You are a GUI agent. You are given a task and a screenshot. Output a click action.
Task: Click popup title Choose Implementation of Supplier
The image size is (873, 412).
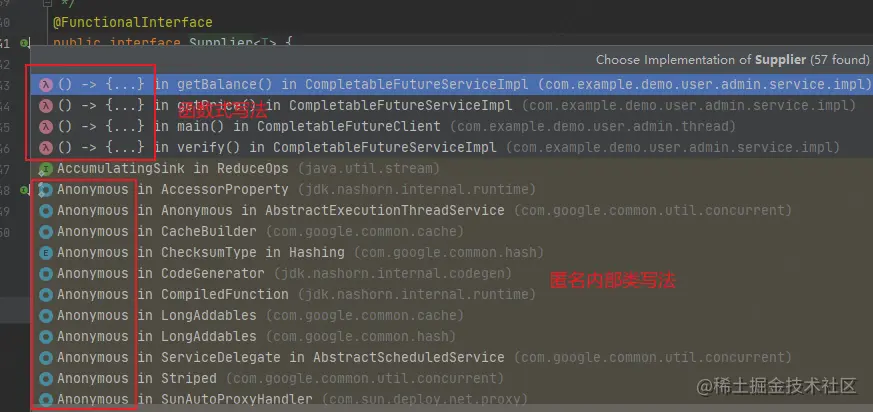[x=733, y=60]
